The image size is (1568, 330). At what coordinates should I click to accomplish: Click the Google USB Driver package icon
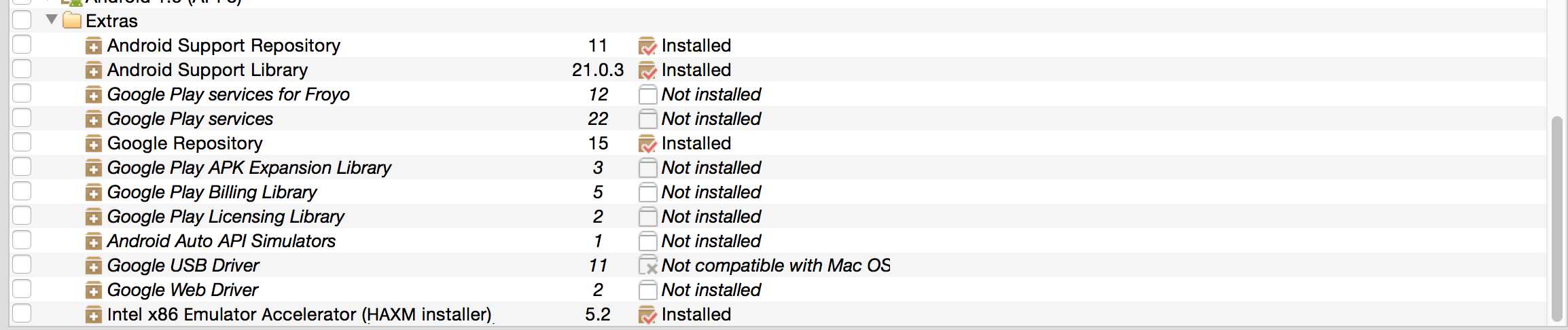(94, 267)
